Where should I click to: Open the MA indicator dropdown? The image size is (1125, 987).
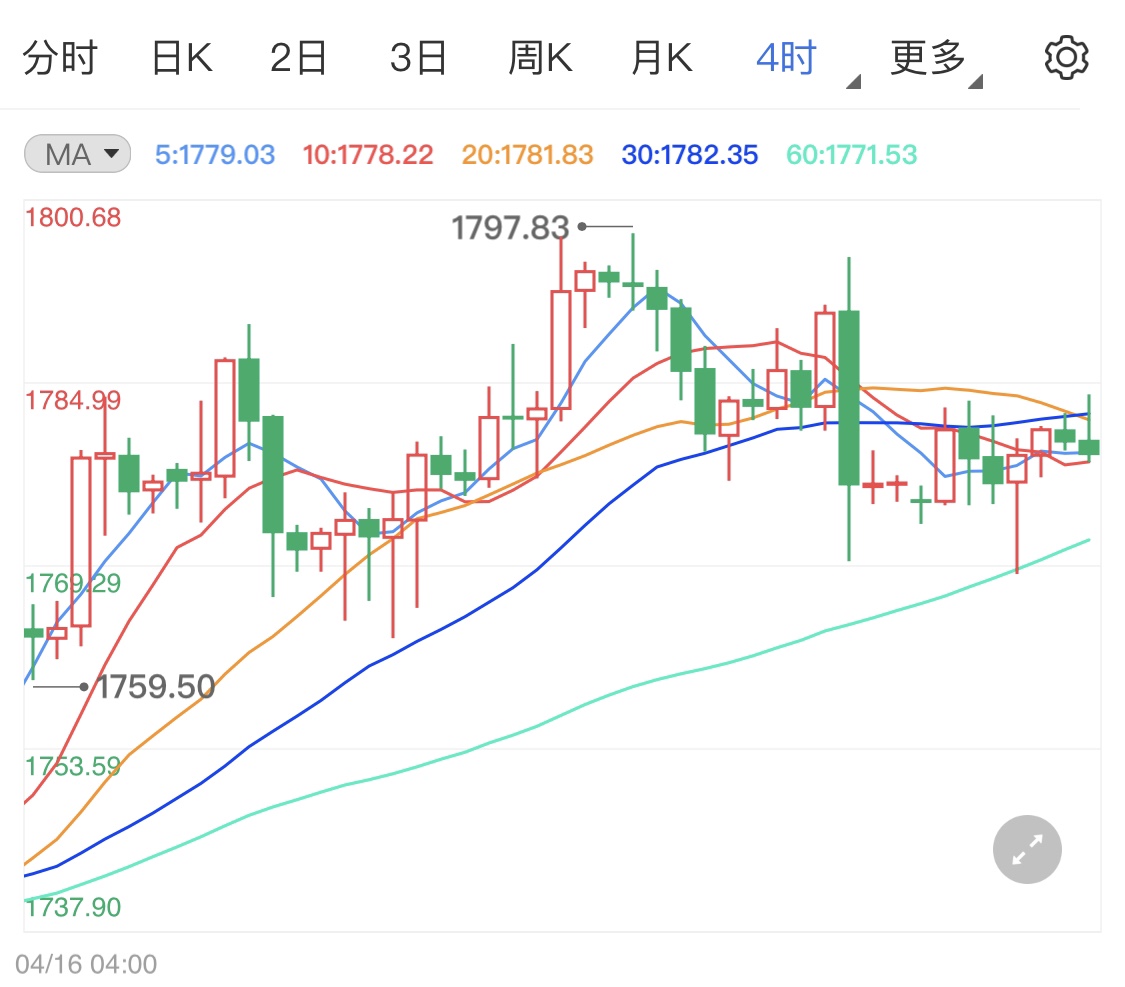77,154
